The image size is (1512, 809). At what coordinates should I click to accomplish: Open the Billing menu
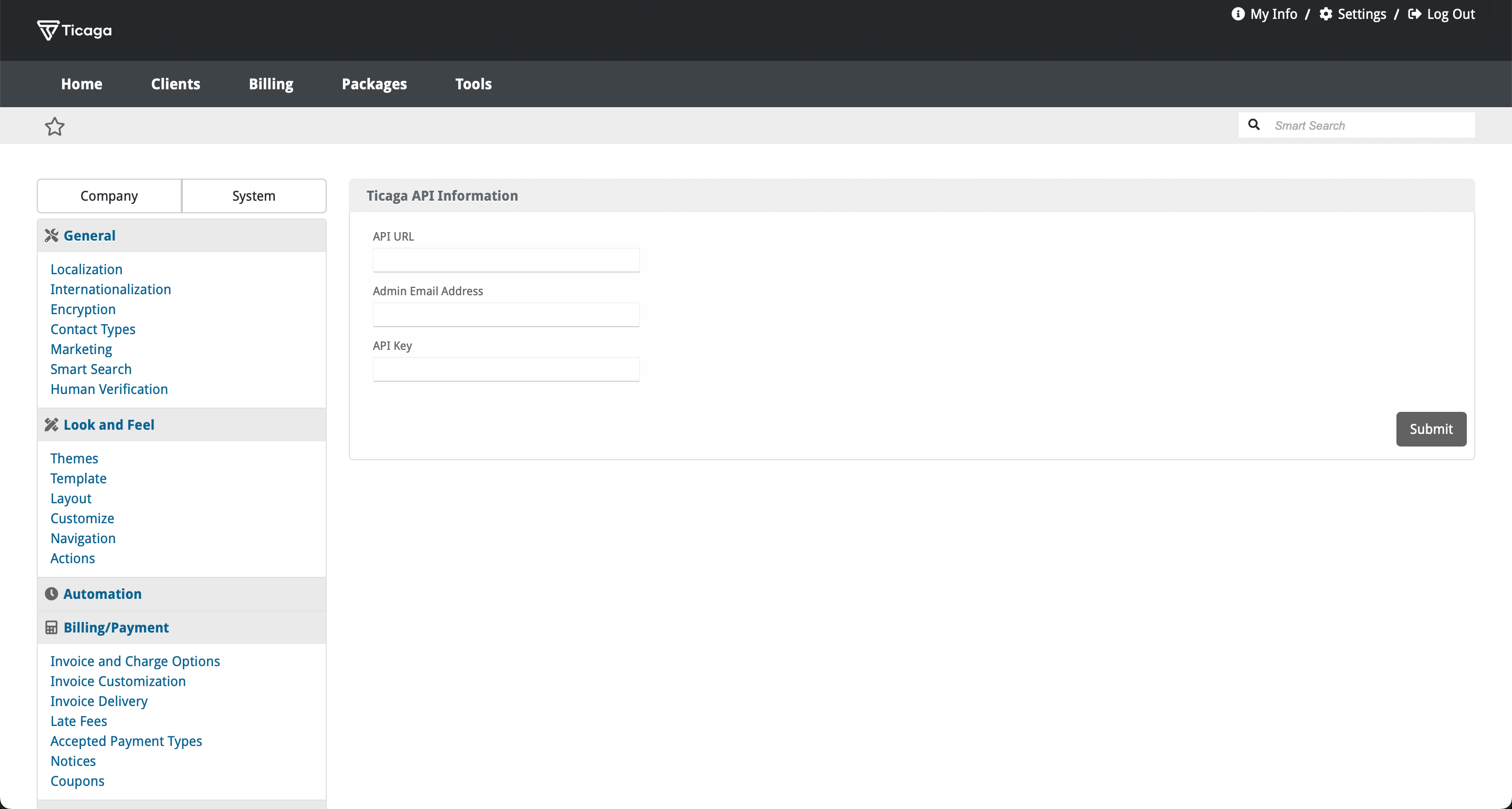[x=271, y=84]
